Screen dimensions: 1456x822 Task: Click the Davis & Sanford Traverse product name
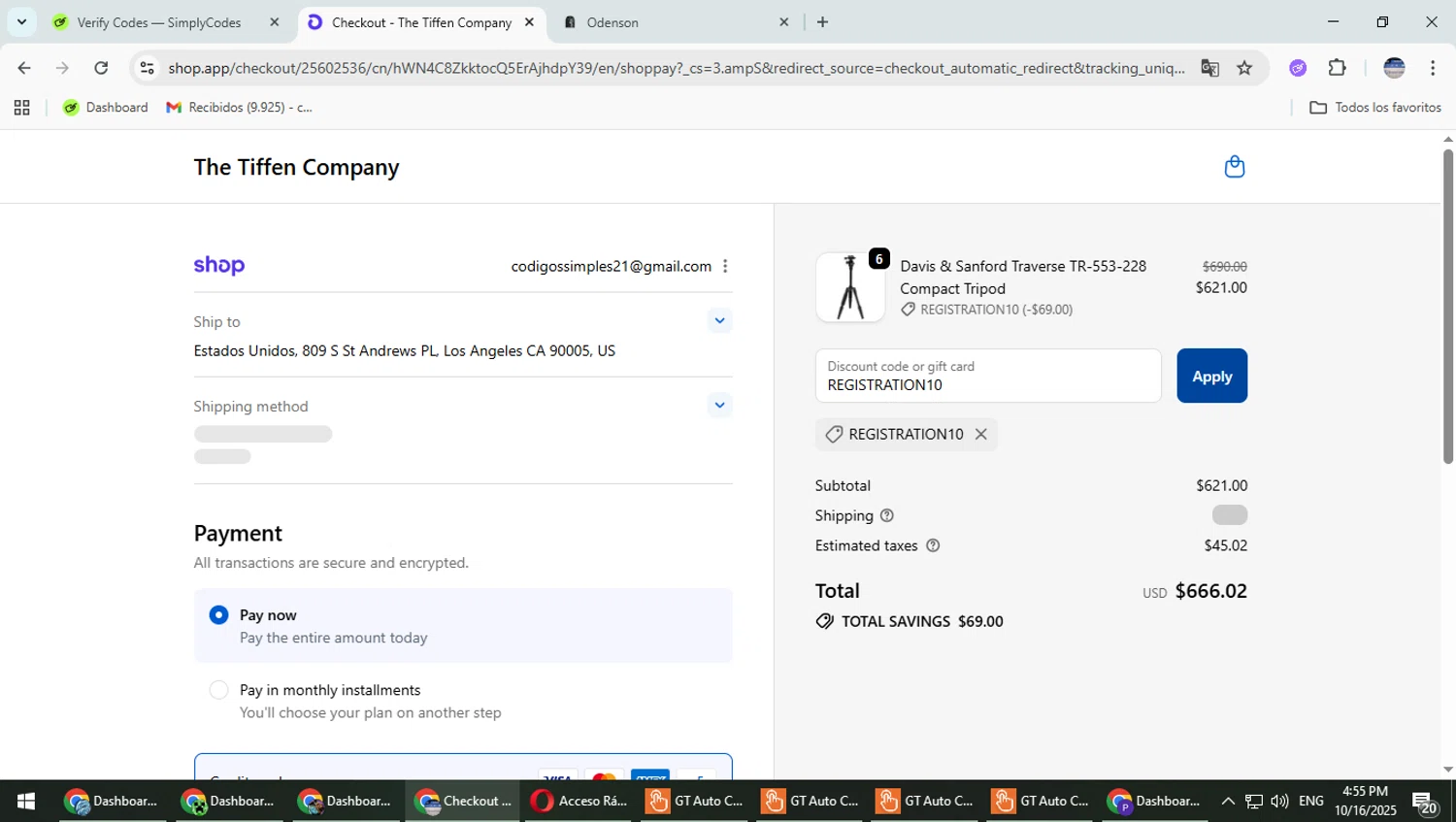[x=1023, y=278]
